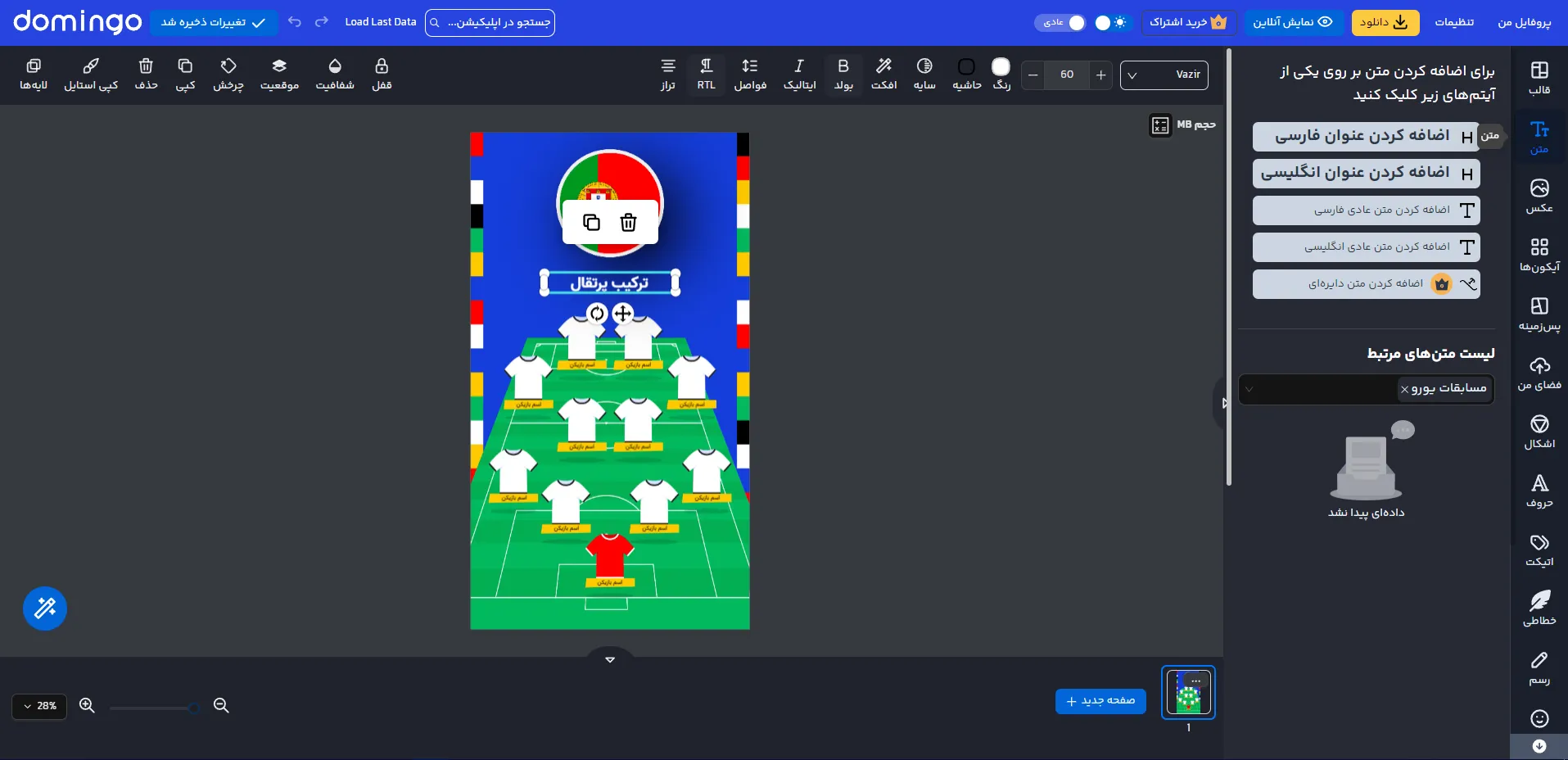Open Sticker tag (اتیکت) sidebar panel

pos(1539,550)
